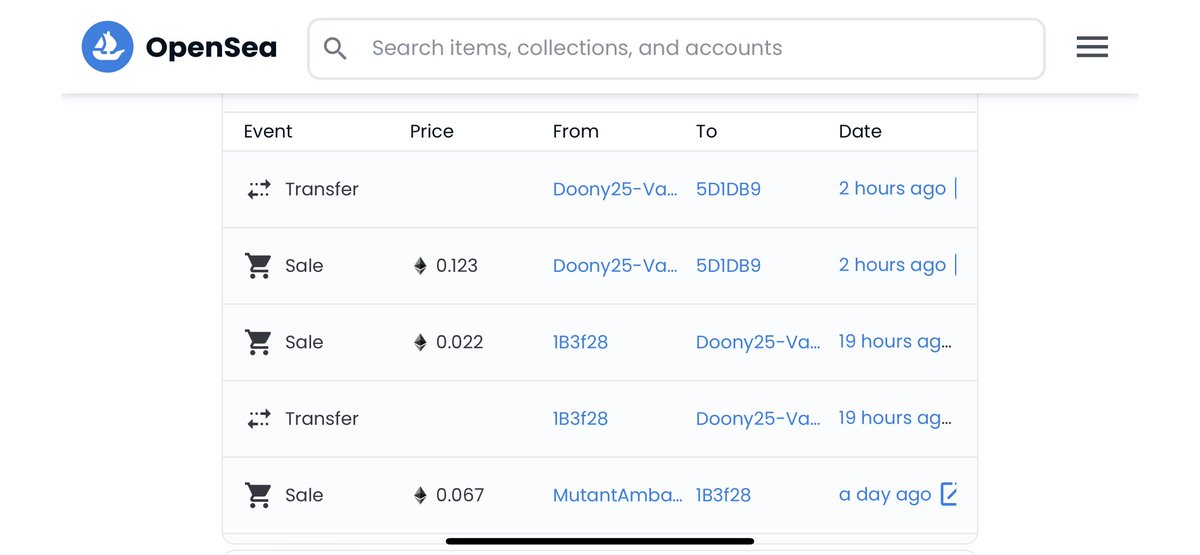Open 1B3f28 sender link in 0.022 sale row

coord(580,342)
